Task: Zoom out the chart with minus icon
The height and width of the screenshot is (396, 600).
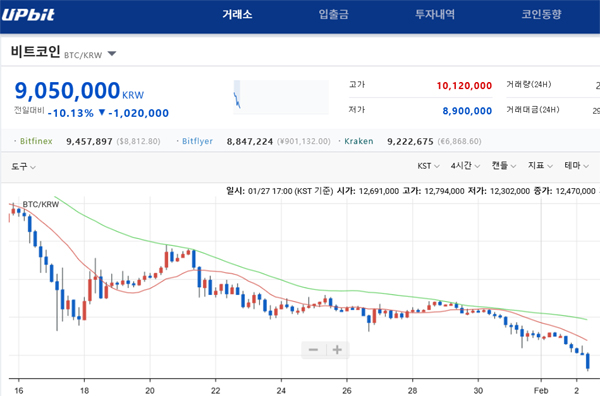Action: [x=313, y=350]
